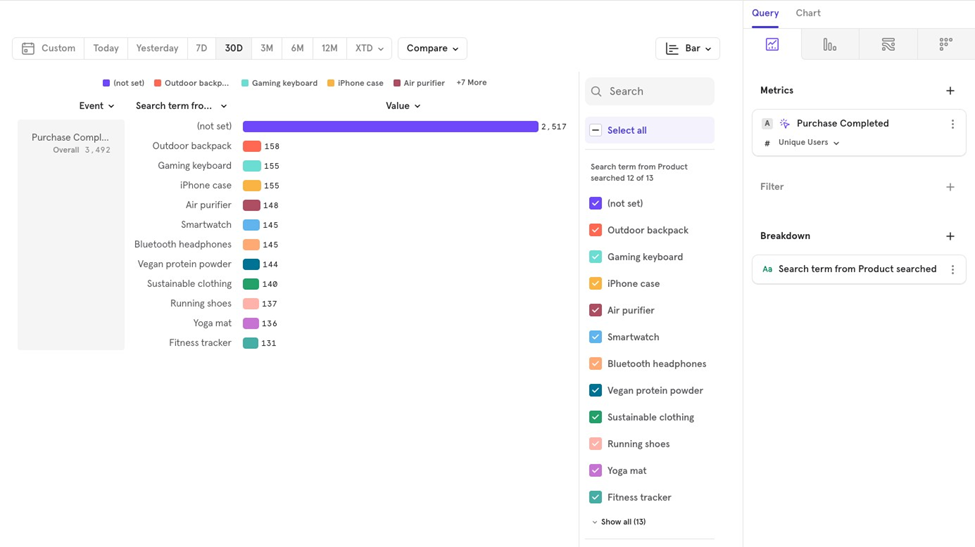Switch to the Chart tab
Image resolution: width=975 pixels, height=547 pixels.
[x=808, y=13]
